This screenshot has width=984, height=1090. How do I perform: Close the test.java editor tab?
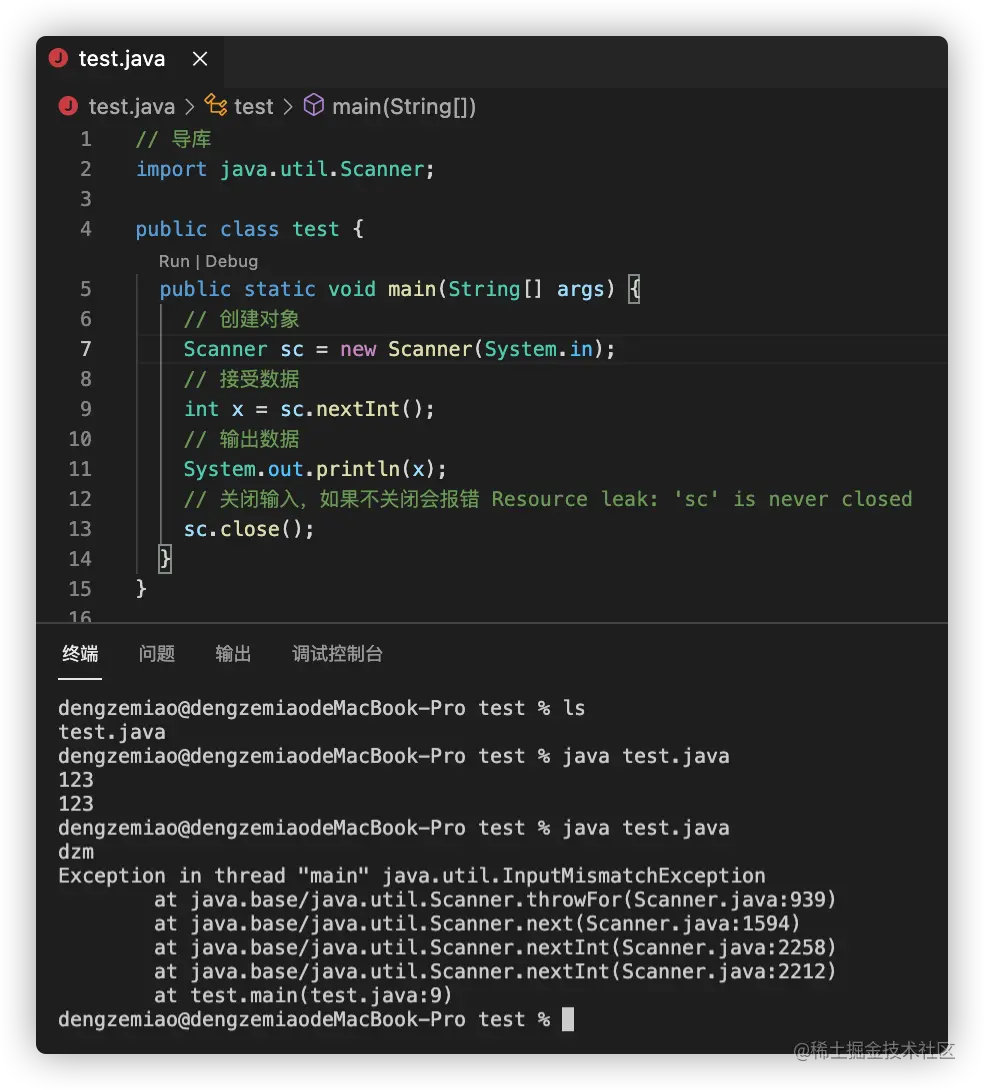pos(200,59)
